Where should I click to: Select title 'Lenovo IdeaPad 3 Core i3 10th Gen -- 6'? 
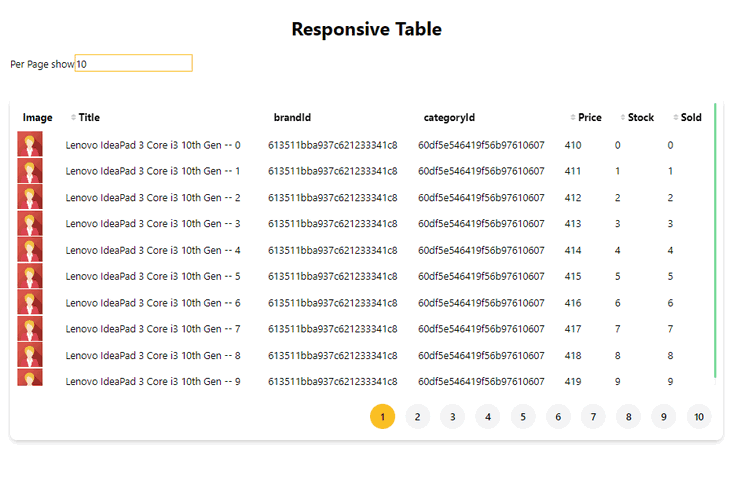pos(153,303)
